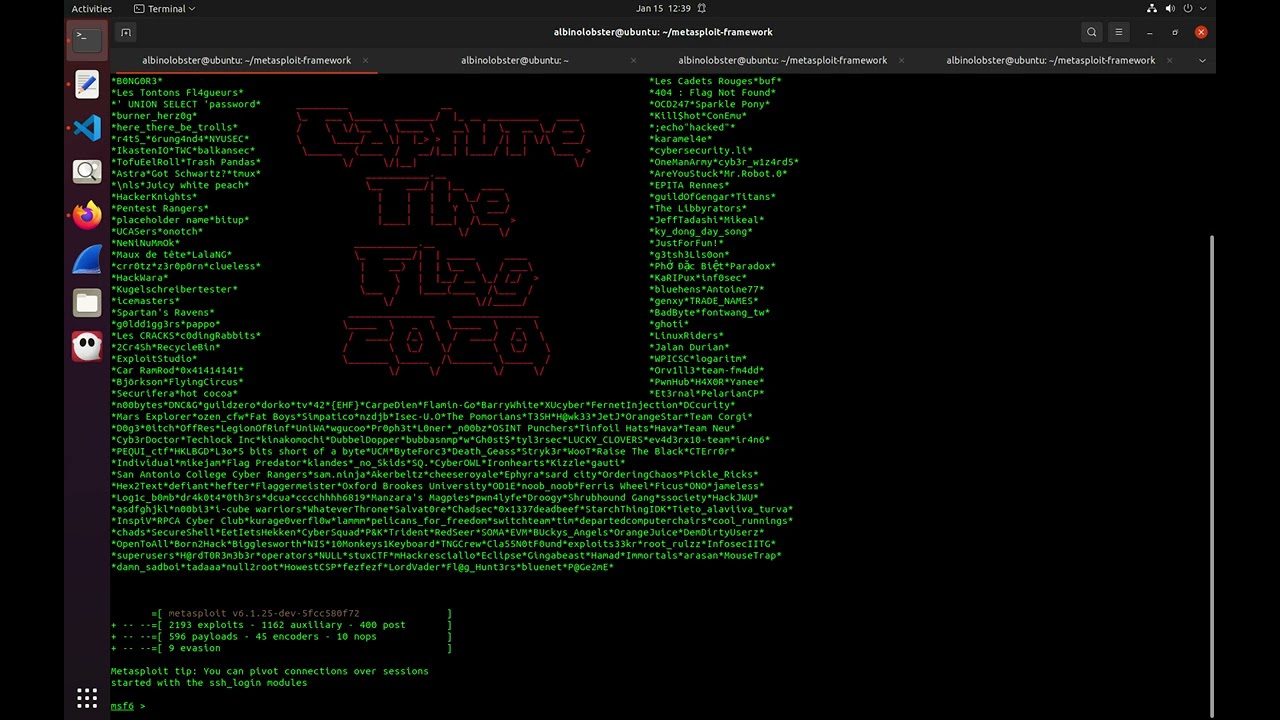The height and width of the screenshot is (720, 1280).
Task: Click the "*Kugelschreibertester*" line
Action: [174, 290]
